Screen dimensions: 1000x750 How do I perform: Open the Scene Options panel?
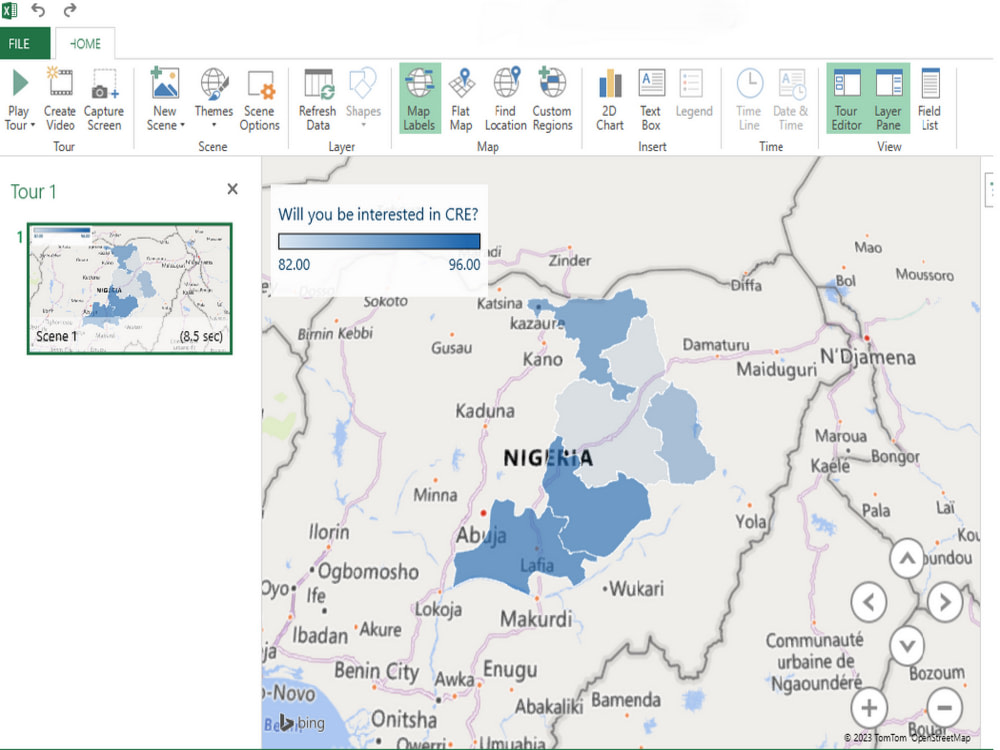pyautogui.click(x=260, y=97)
